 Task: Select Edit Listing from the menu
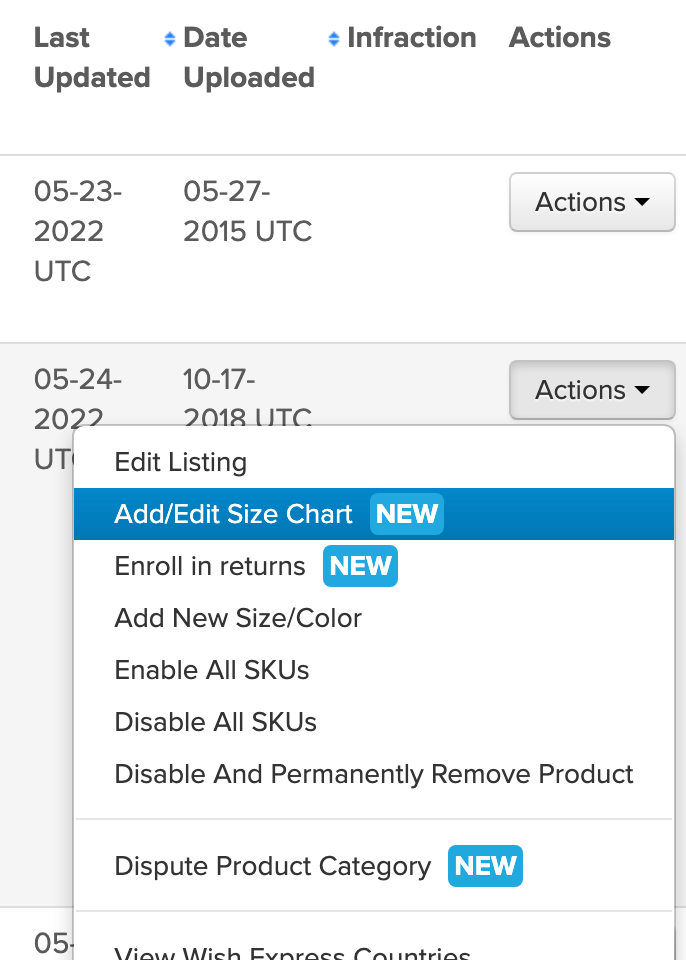click(180, 462)
